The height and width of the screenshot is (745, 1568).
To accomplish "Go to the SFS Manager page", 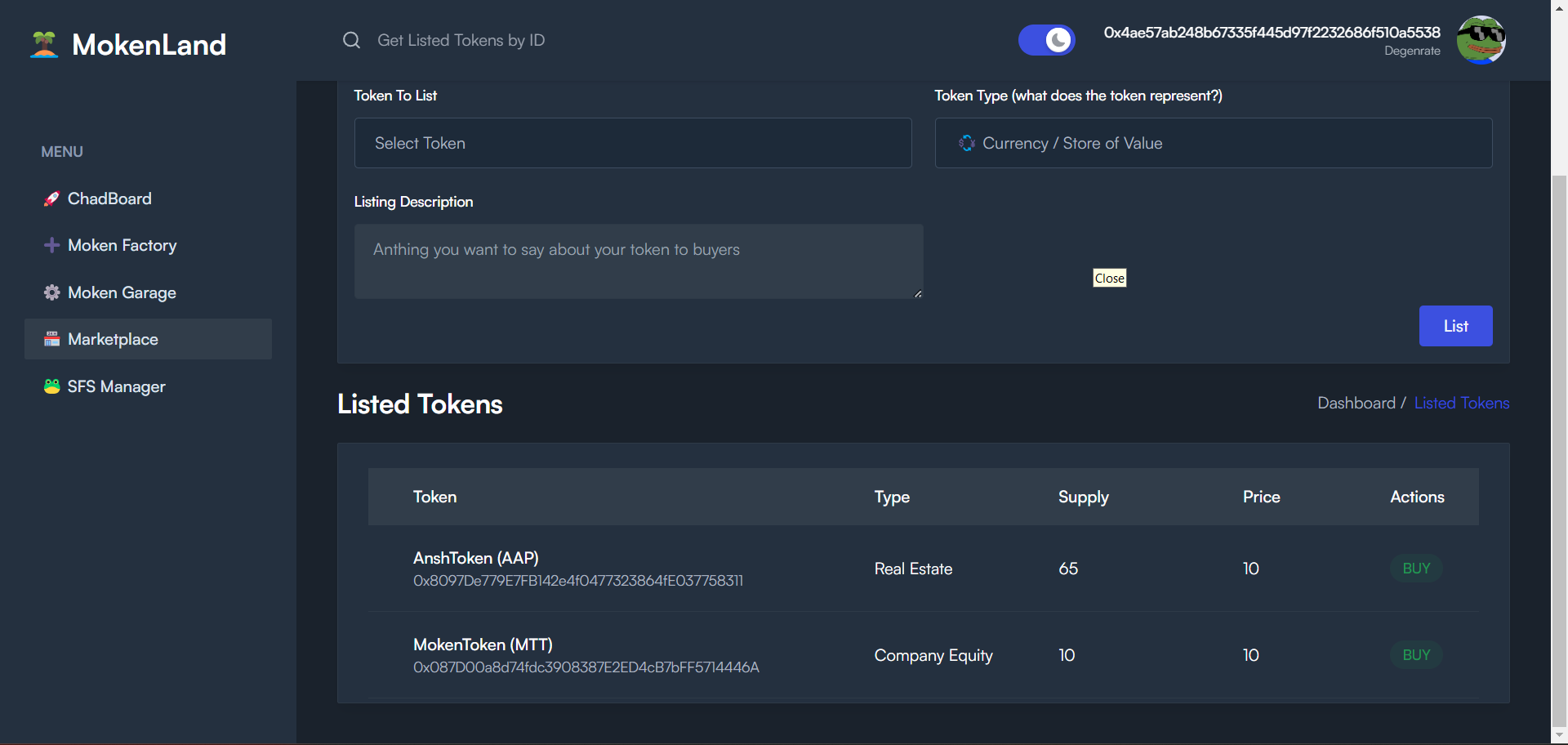I will point(116,386).
